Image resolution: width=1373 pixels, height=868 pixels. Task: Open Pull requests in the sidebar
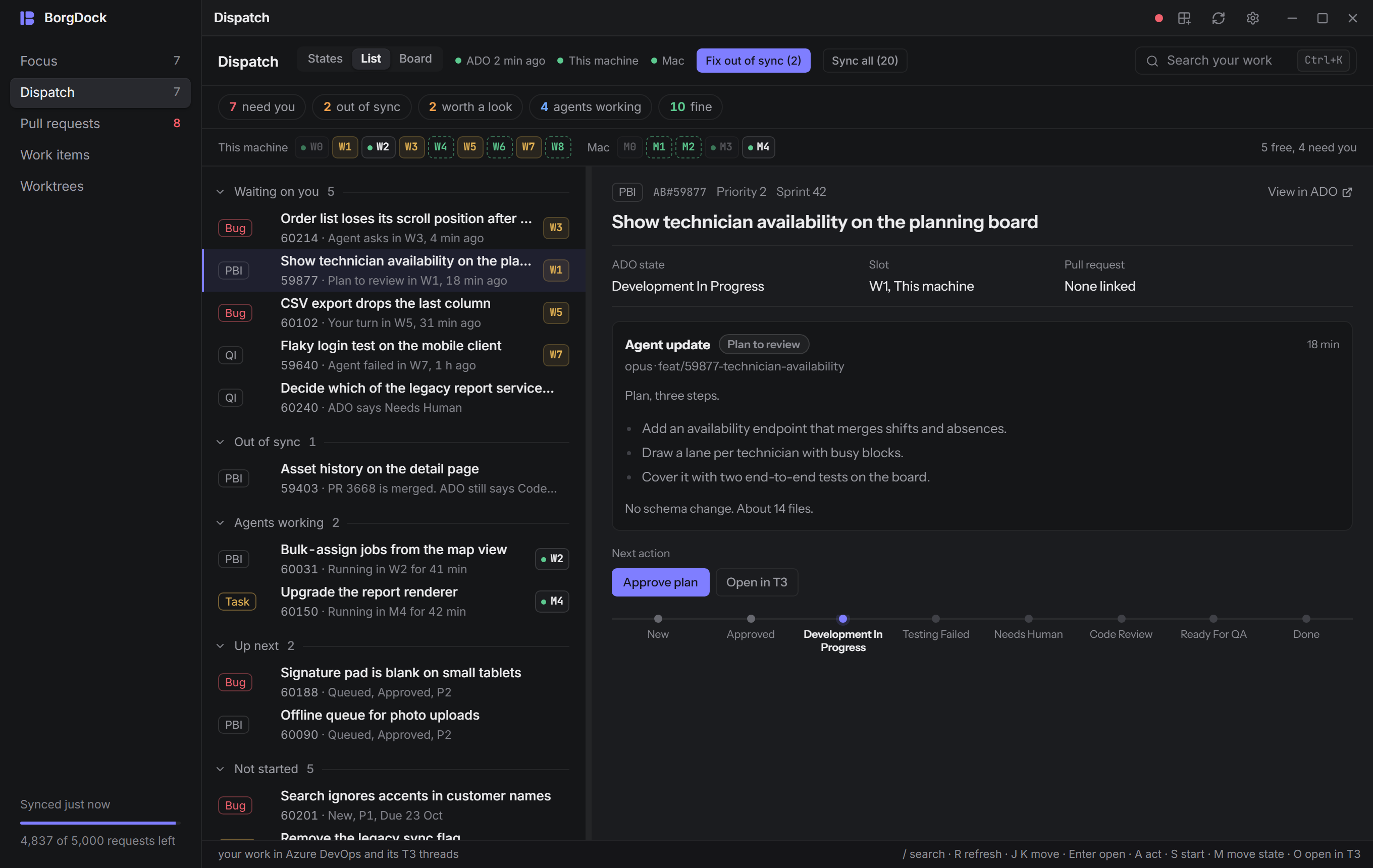pyautogui.click(x=100, y=124)
